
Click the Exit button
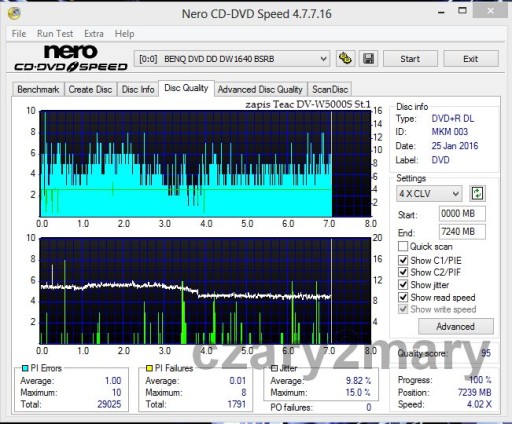click(471, 59)
